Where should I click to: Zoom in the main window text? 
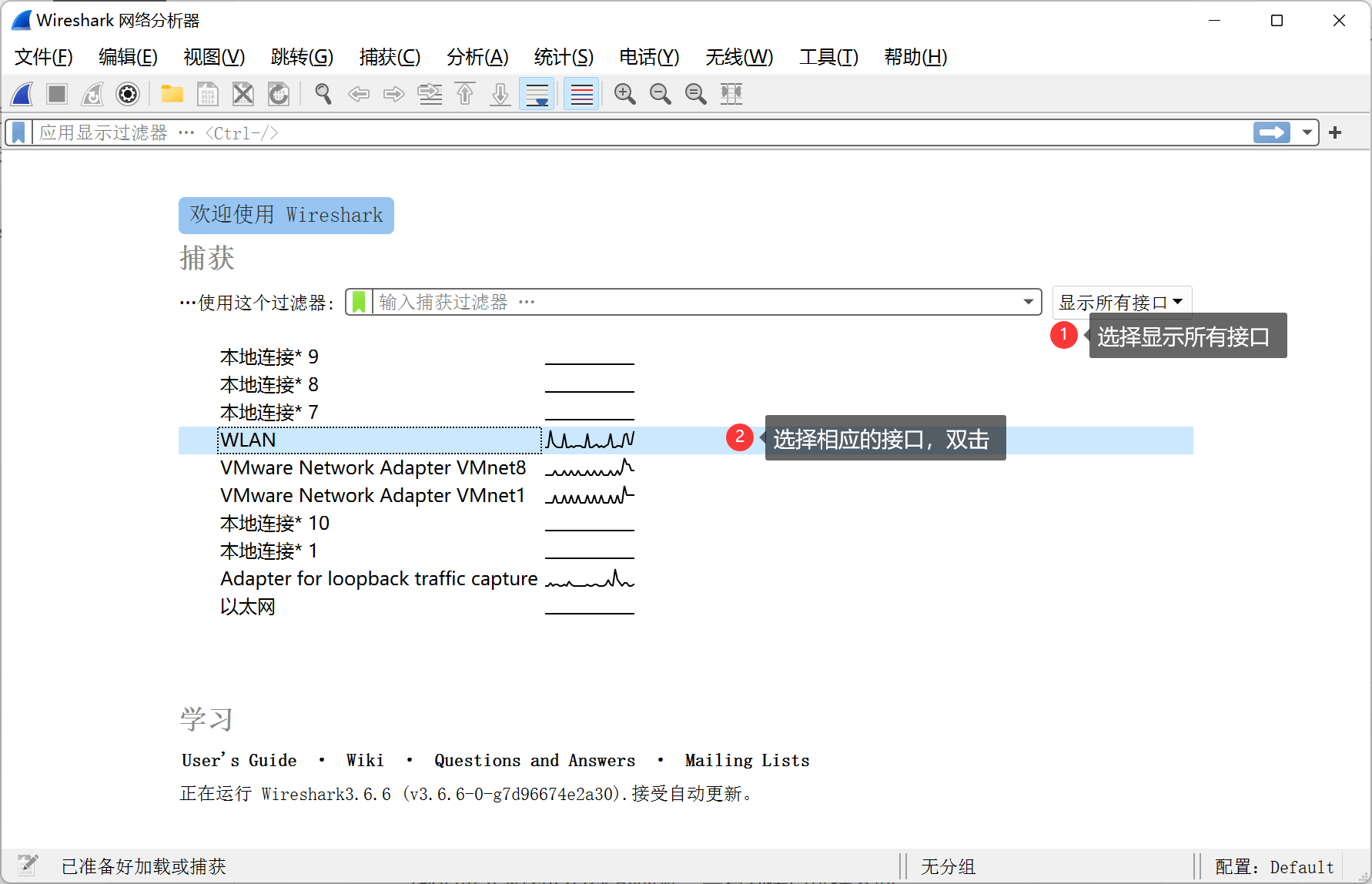(x=625, y=94)
